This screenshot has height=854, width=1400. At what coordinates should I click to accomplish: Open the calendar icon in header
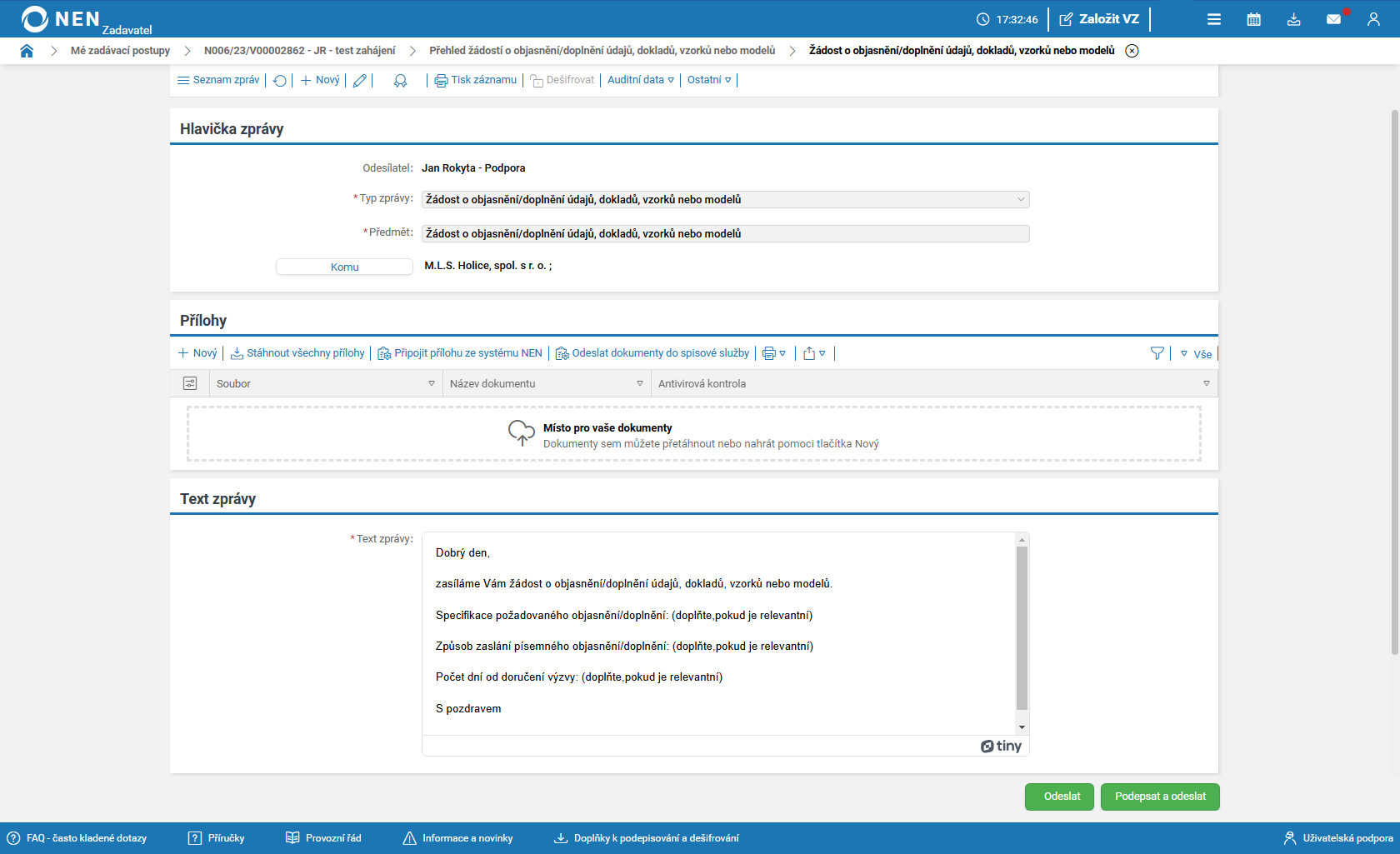(1253, 19)
